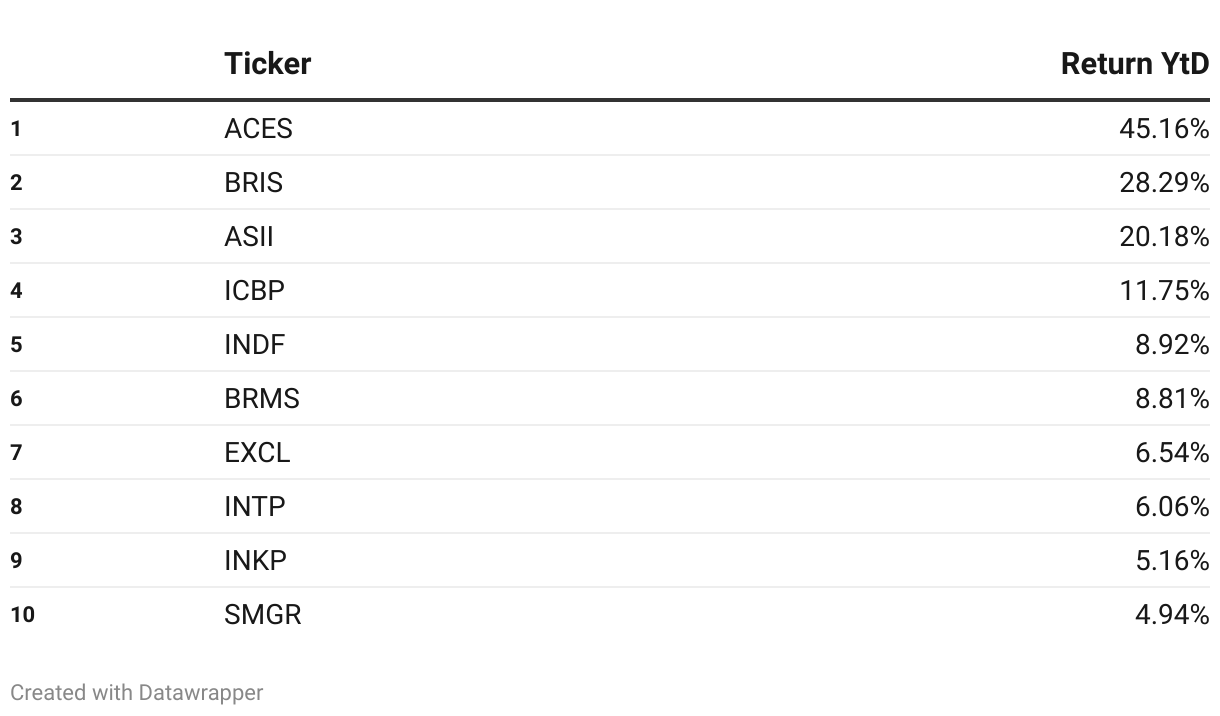Open the Created with Datawrapper link
This screenshot has height=716, width=1220.
click(137, 692)
